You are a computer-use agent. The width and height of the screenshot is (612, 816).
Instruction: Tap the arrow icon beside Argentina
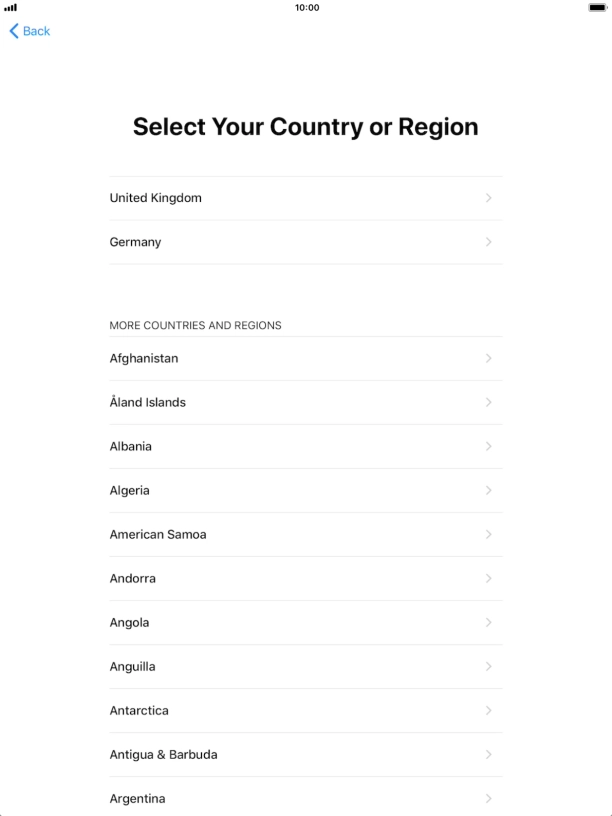488,798
